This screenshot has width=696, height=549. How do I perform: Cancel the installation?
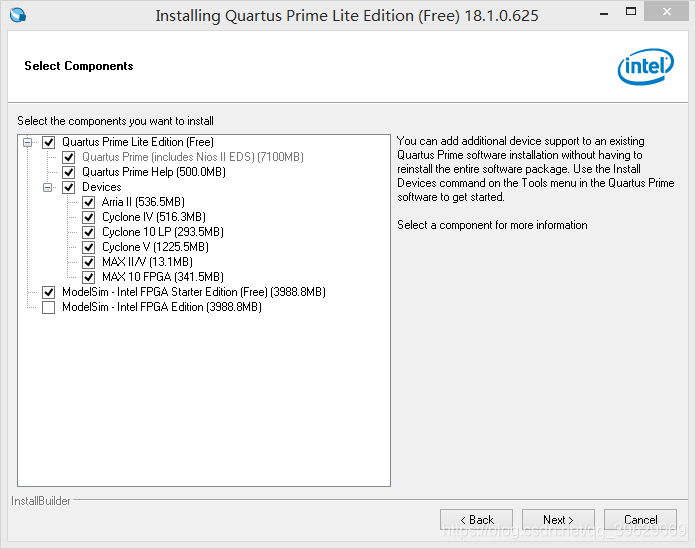(x=640, y=520)
